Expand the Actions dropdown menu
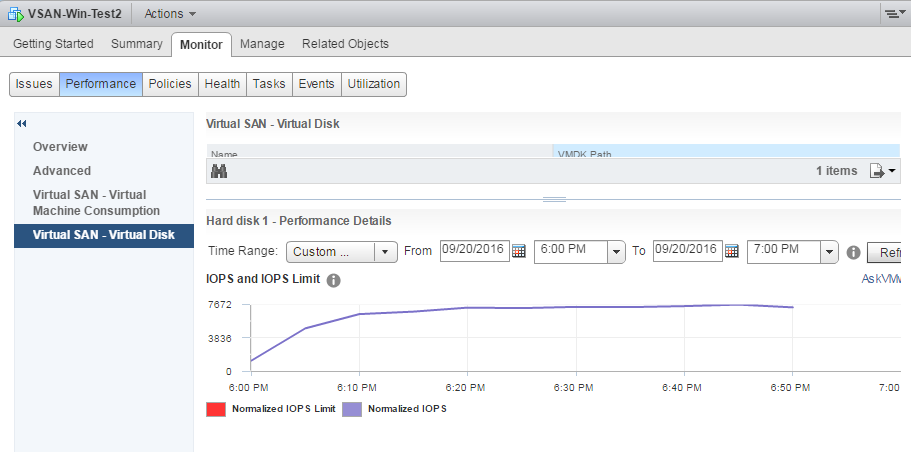Image resolution: width=911 pixels, height=452 pixels. pyautogui.click(x=170, y=14)
